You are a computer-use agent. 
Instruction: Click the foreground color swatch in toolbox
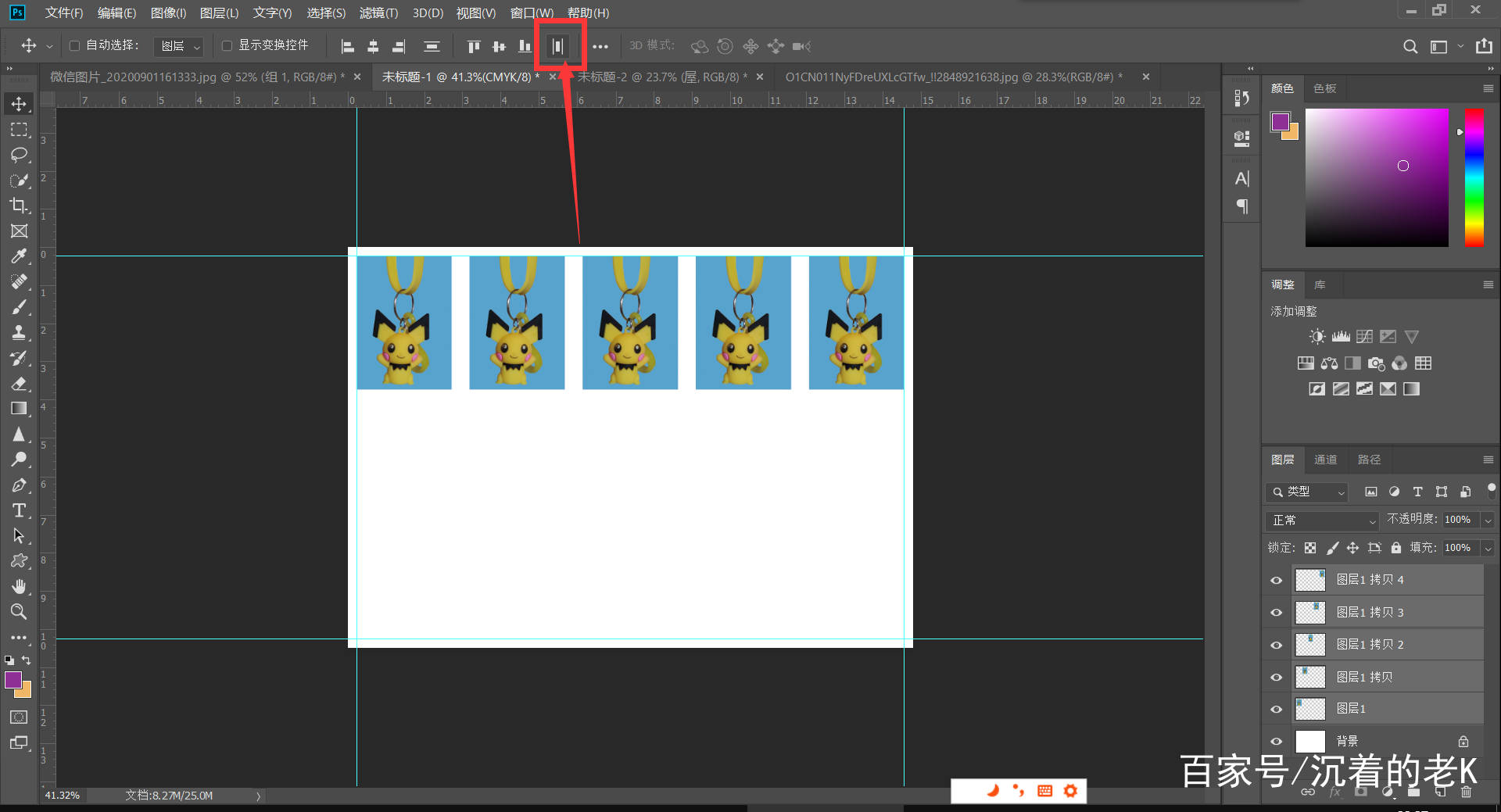(13, 680)
